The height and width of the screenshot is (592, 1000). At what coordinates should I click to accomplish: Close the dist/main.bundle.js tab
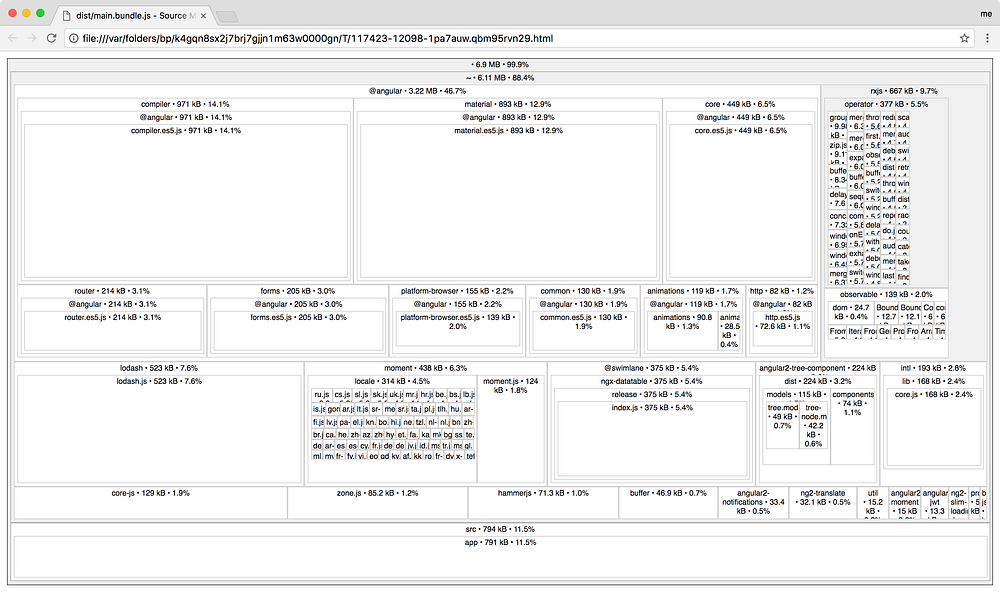(x=203, y=15)
